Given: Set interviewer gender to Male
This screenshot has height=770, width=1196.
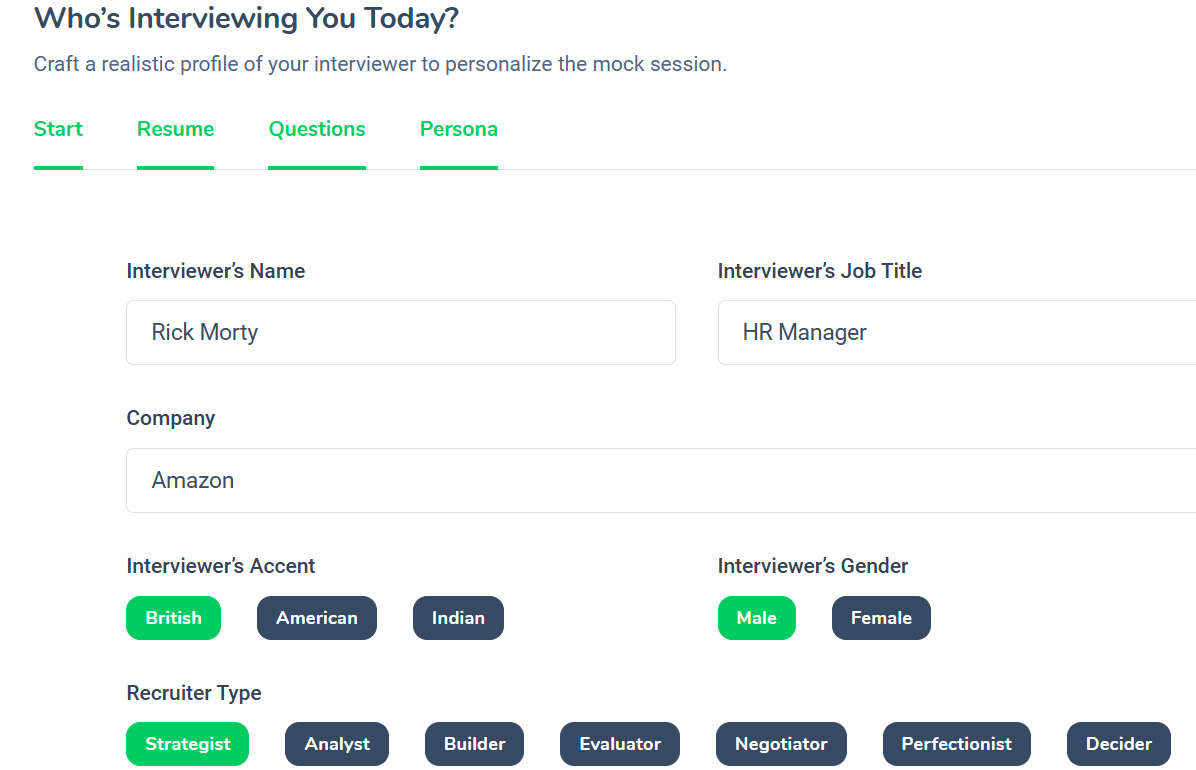Looking at the screenshot, I should (x=756, y=618).
